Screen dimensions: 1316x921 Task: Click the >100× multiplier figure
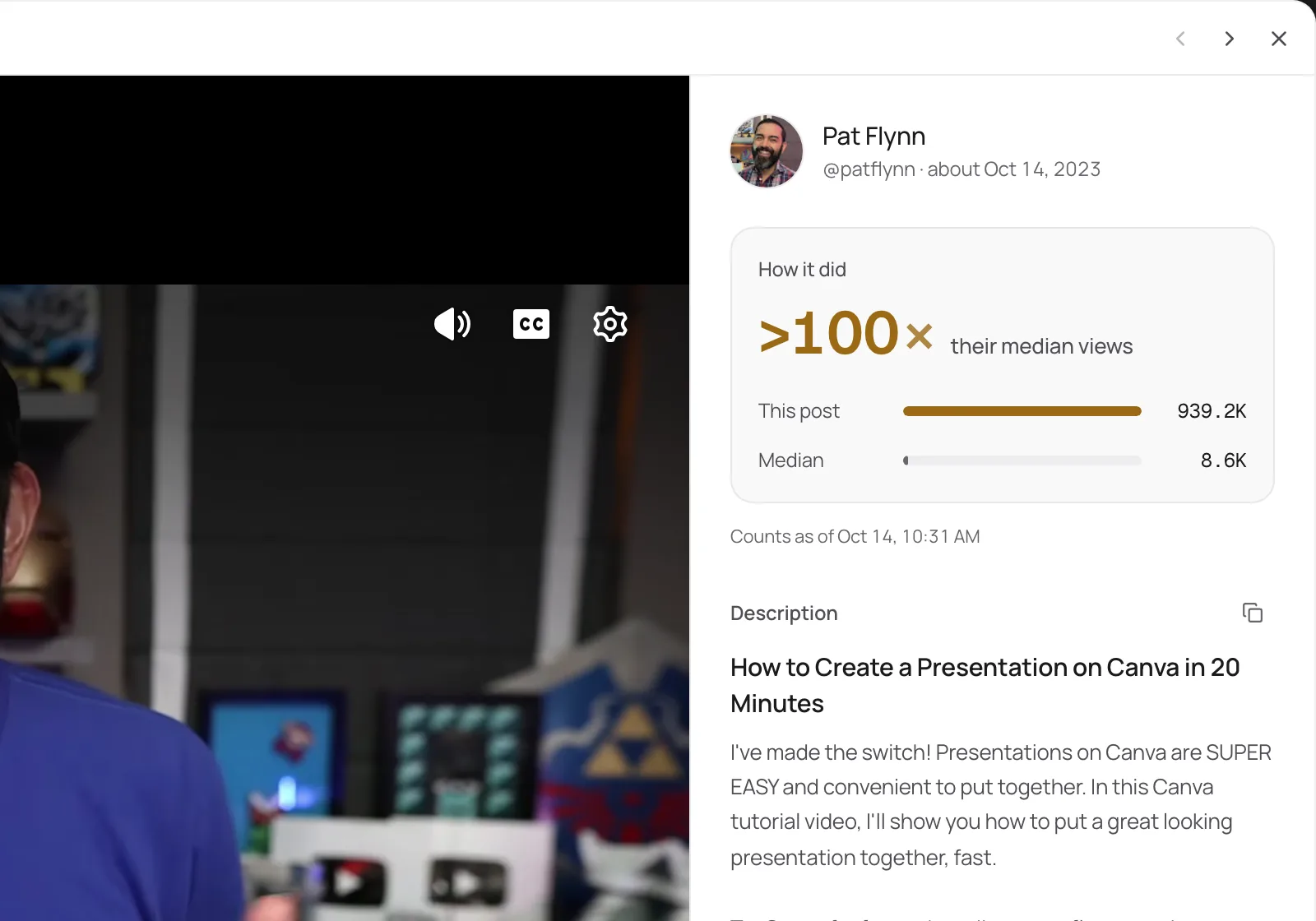(x=846, y=334)
